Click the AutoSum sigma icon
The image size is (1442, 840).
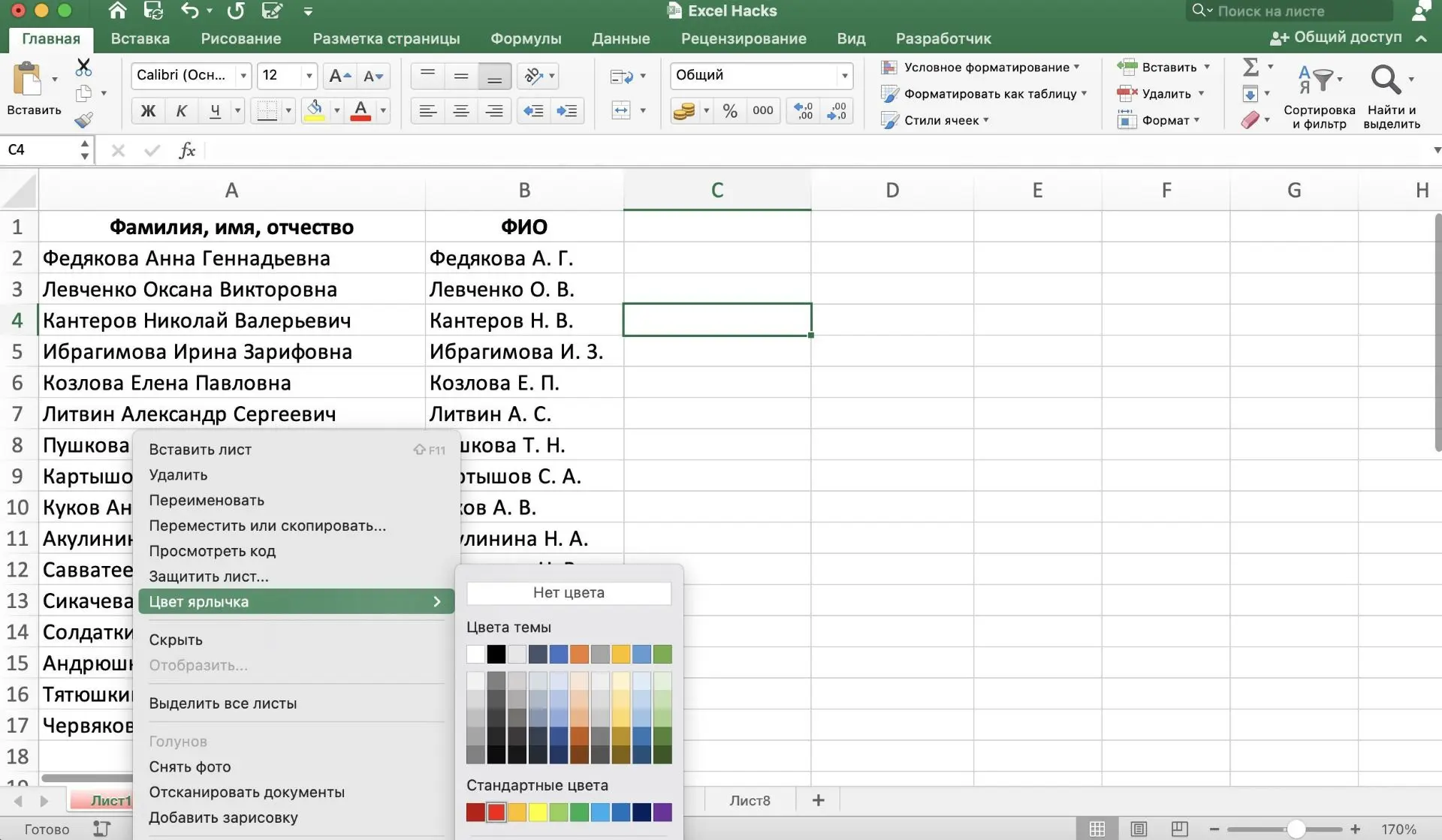click(1250, 67)
